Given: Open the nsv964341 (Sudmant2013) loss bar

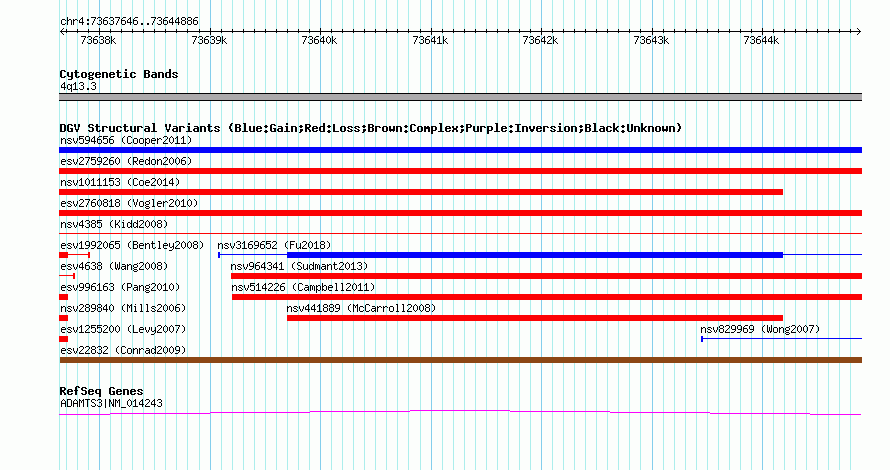Looking at the screenshot, I should point(546,276).
